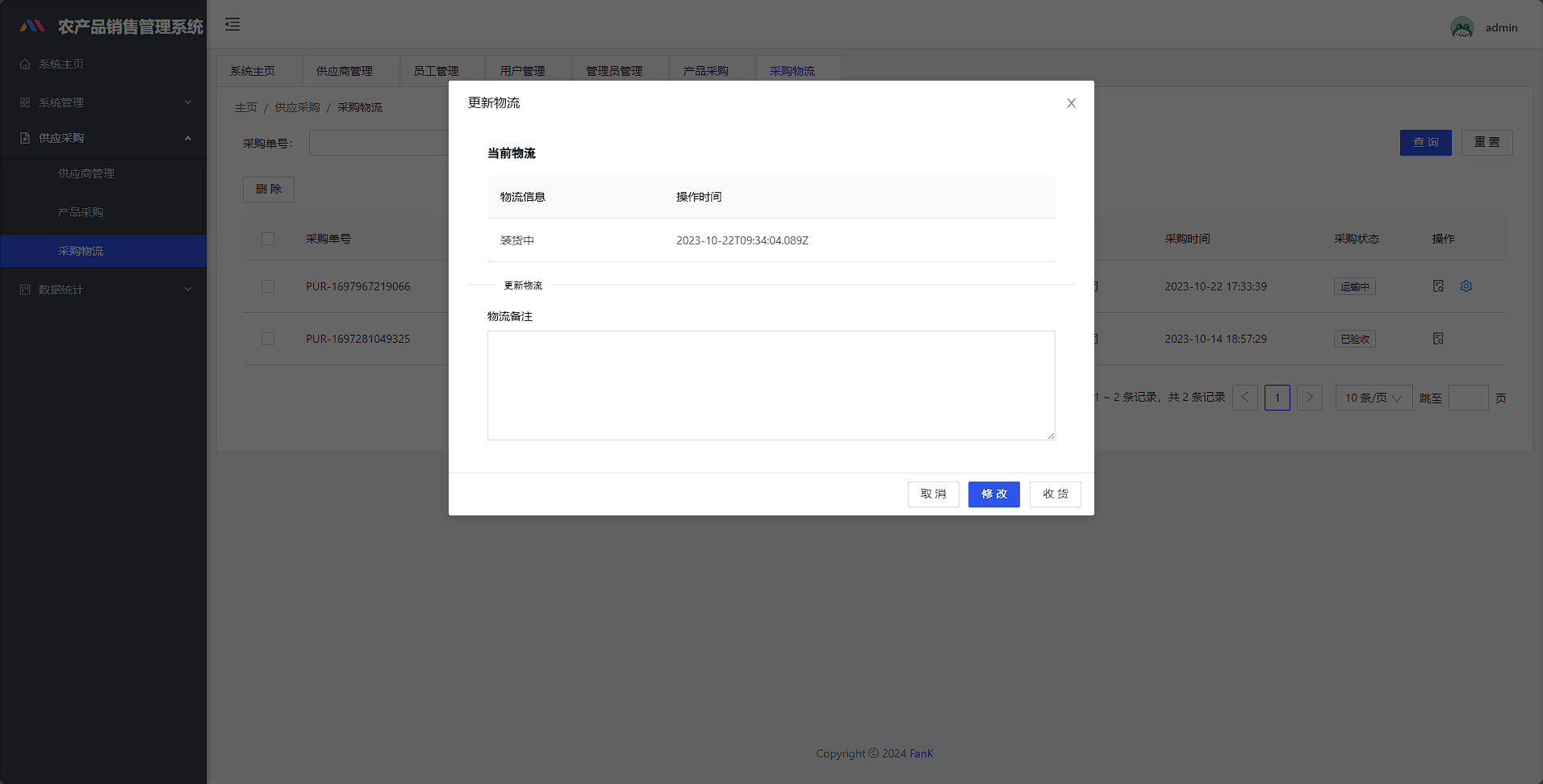Click the 删除 delete button

269,190
